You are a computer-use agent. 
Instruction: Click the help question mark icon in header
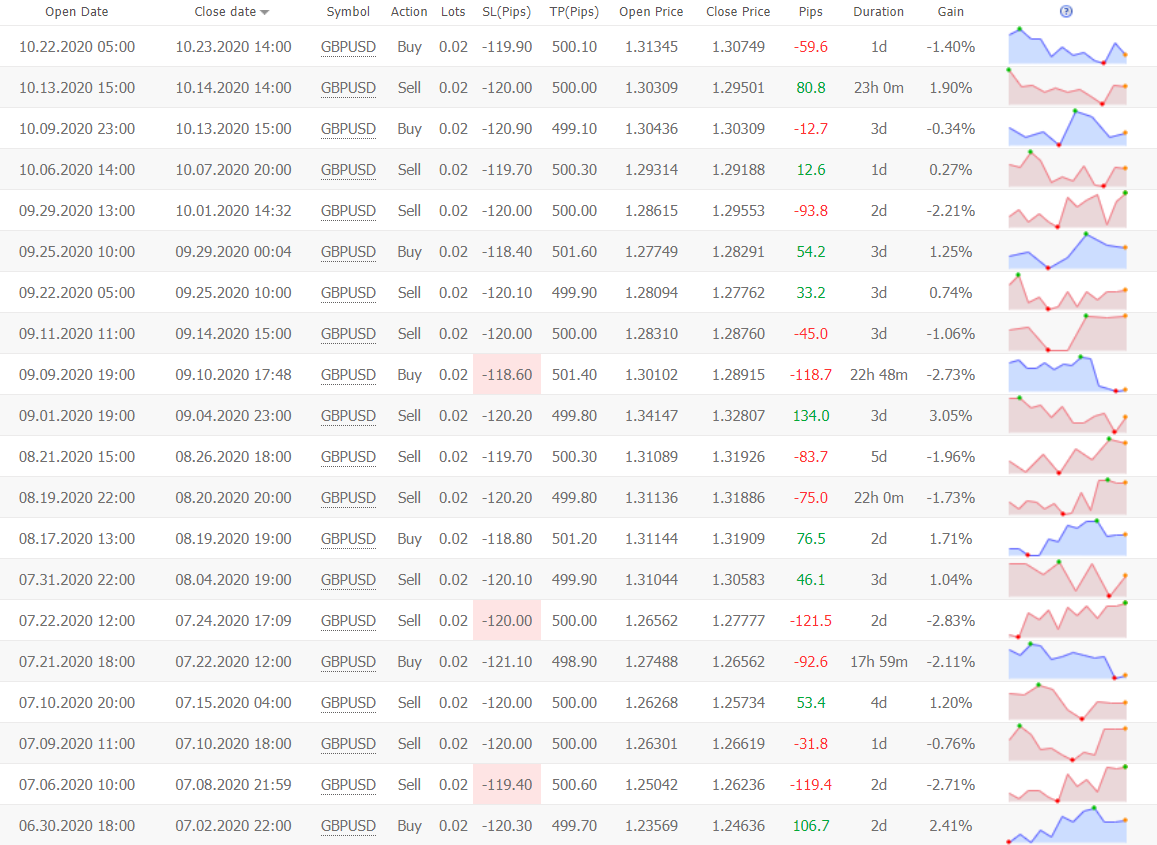tap(1066, 12)
